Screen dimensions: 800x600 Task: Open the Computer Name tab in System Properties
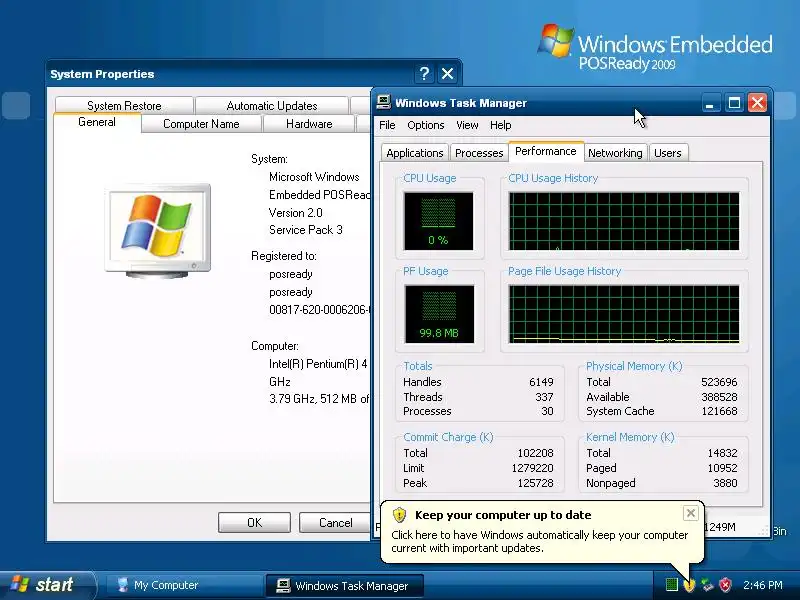tap(201, 124)
